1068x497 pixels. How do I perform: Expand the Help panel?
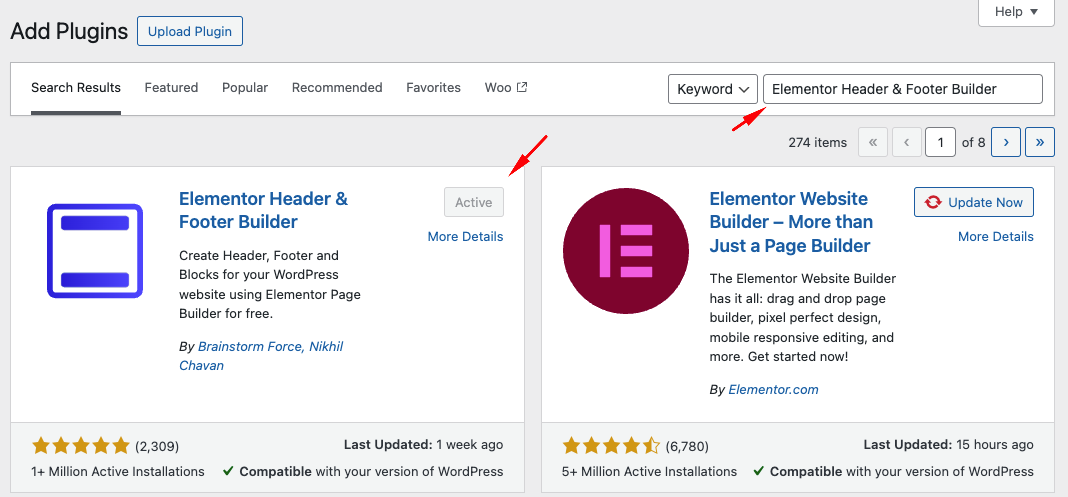[x=1017, y=12]
